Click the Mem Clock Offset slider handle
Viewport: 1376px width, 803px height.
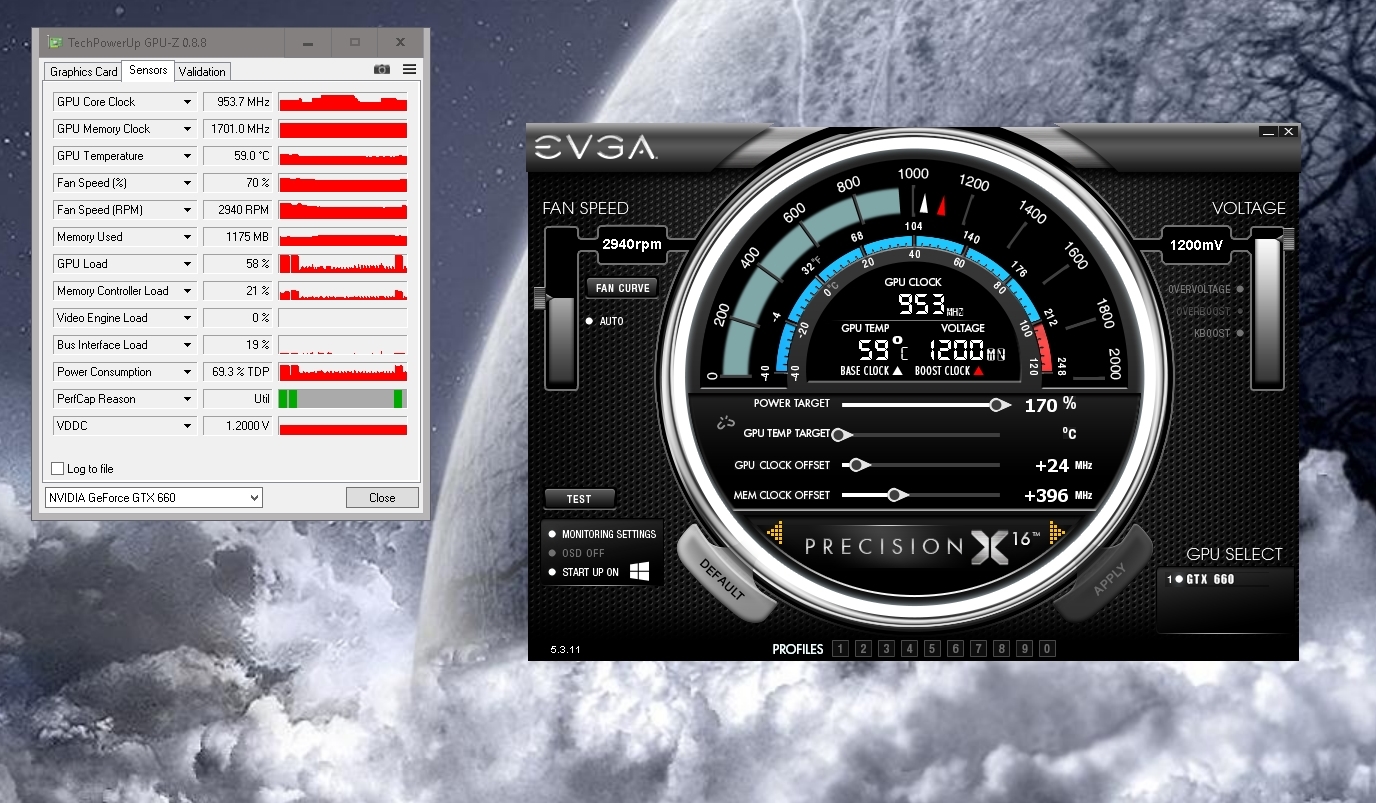[896, 495]
